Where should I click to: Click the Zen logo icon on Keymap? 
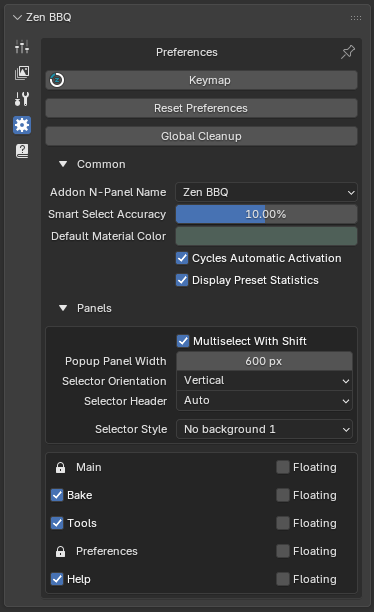point(57,80)
